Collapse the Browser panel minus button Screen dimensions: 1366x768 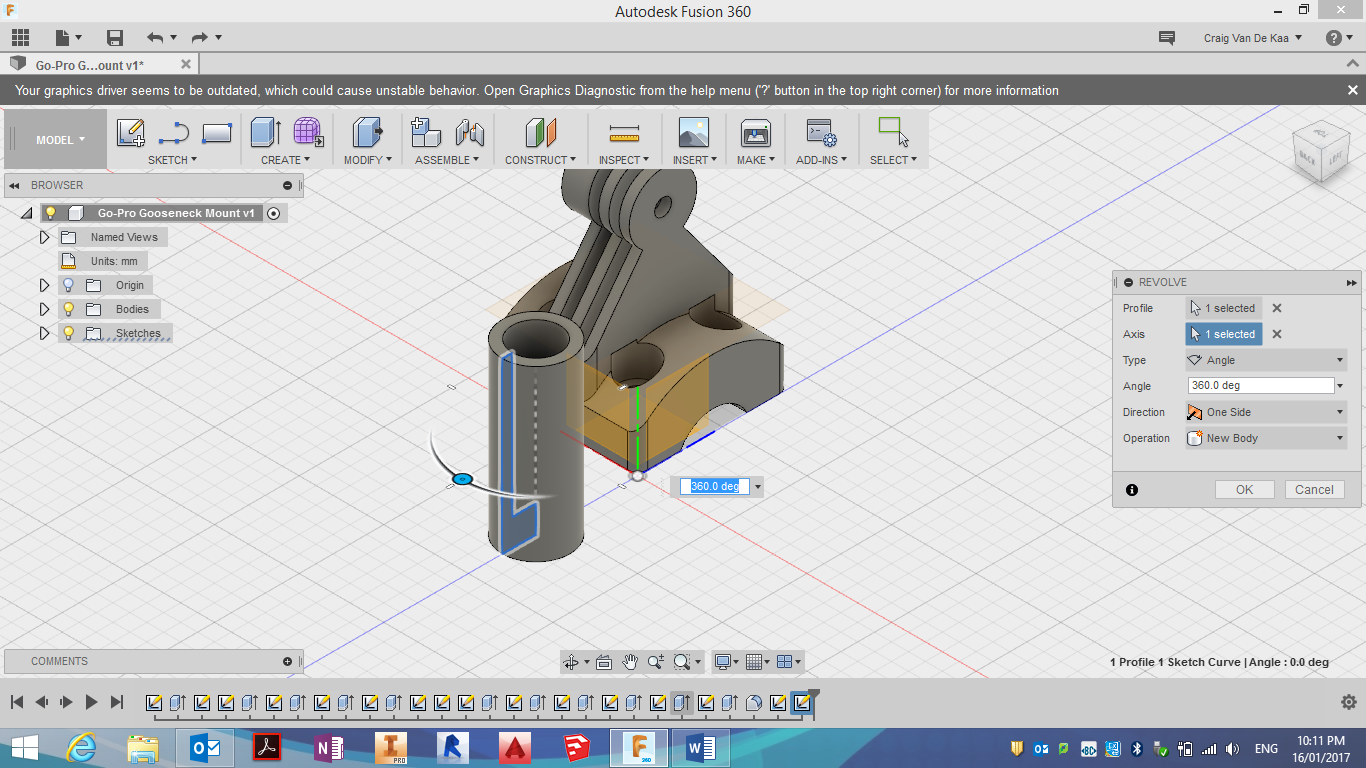coord(287,185)
